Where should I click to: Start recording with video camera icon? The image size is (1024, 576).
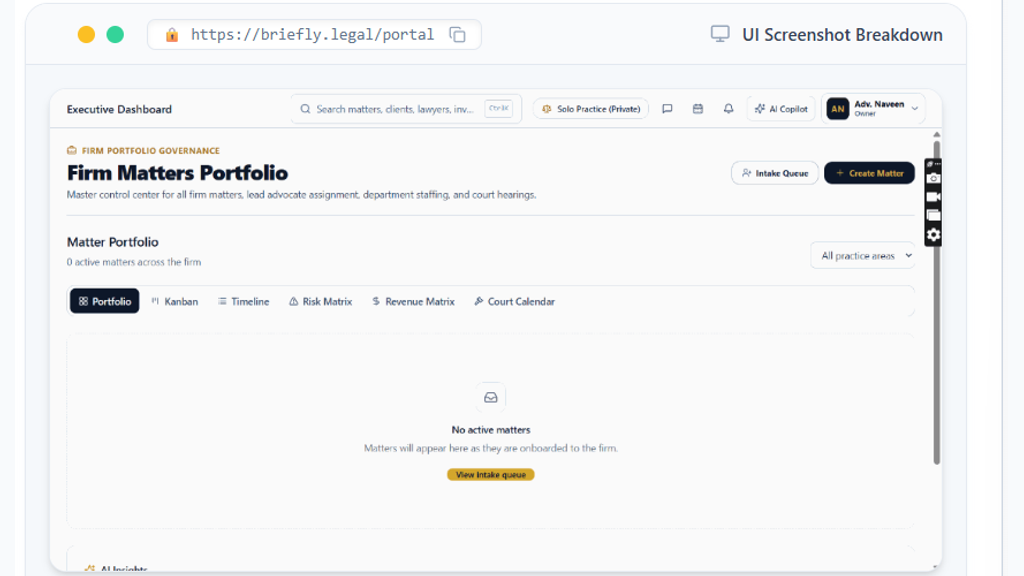pos(933,197)
